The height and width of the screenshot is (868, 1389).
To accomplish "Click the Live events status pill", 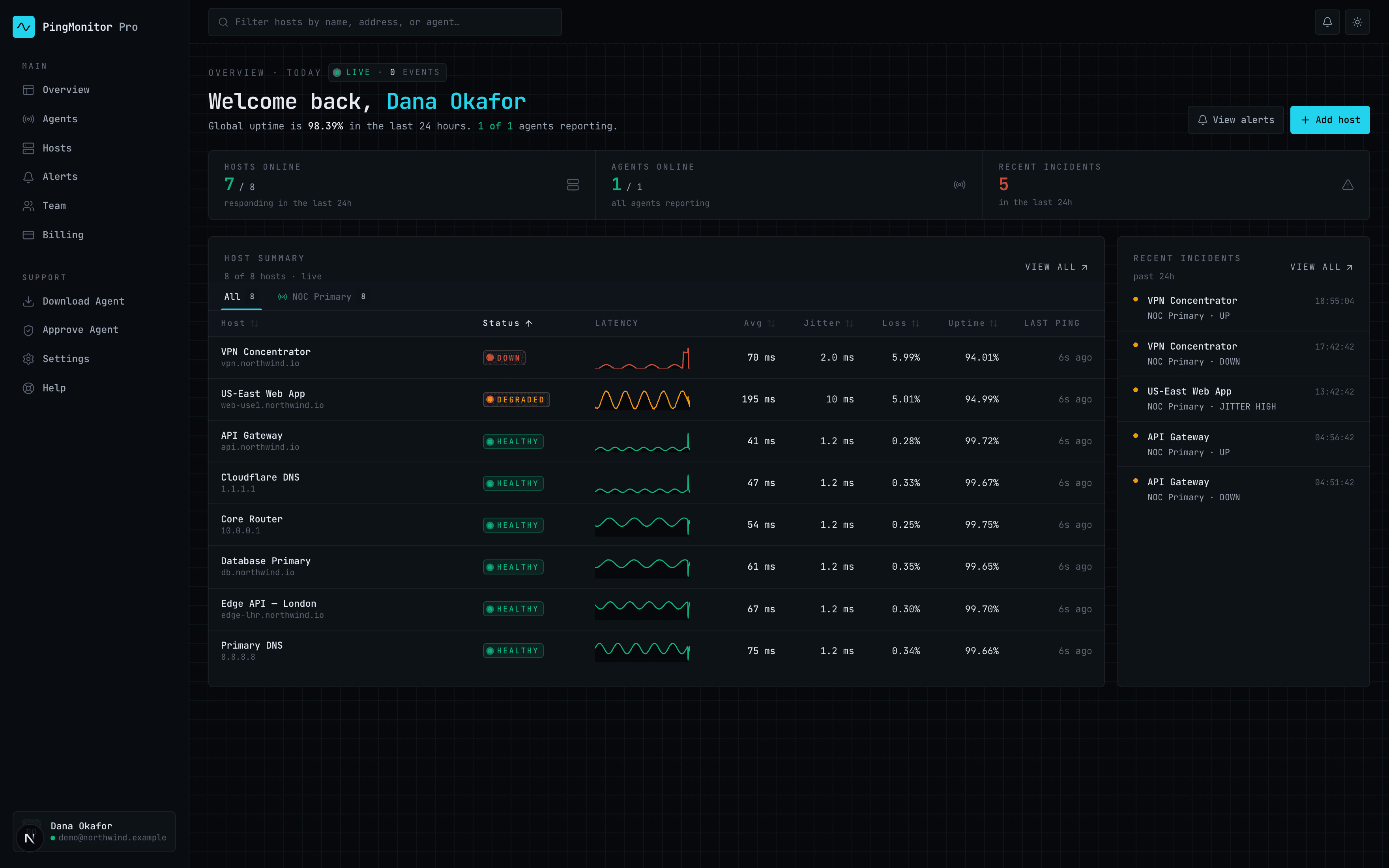I will coord(387,72).
